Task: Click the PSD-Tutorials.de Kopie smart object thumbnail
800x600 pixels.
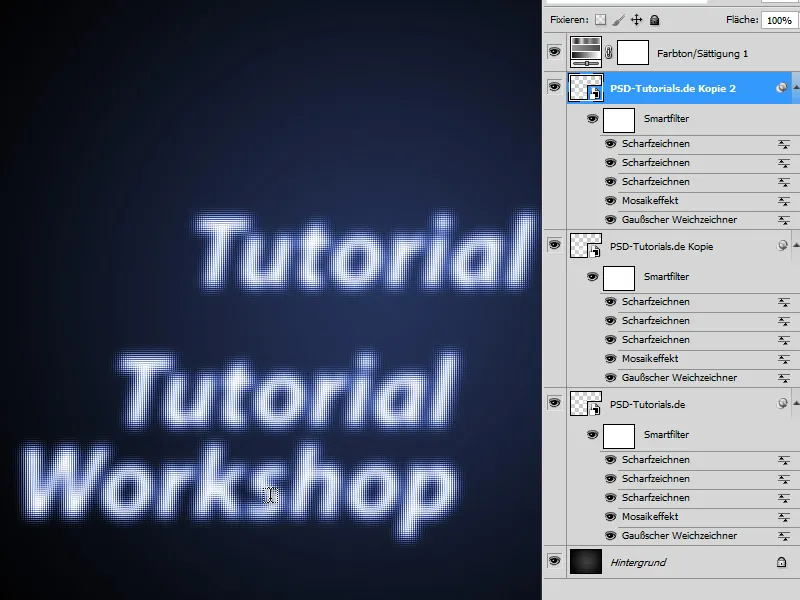Action: coord(586,245)
